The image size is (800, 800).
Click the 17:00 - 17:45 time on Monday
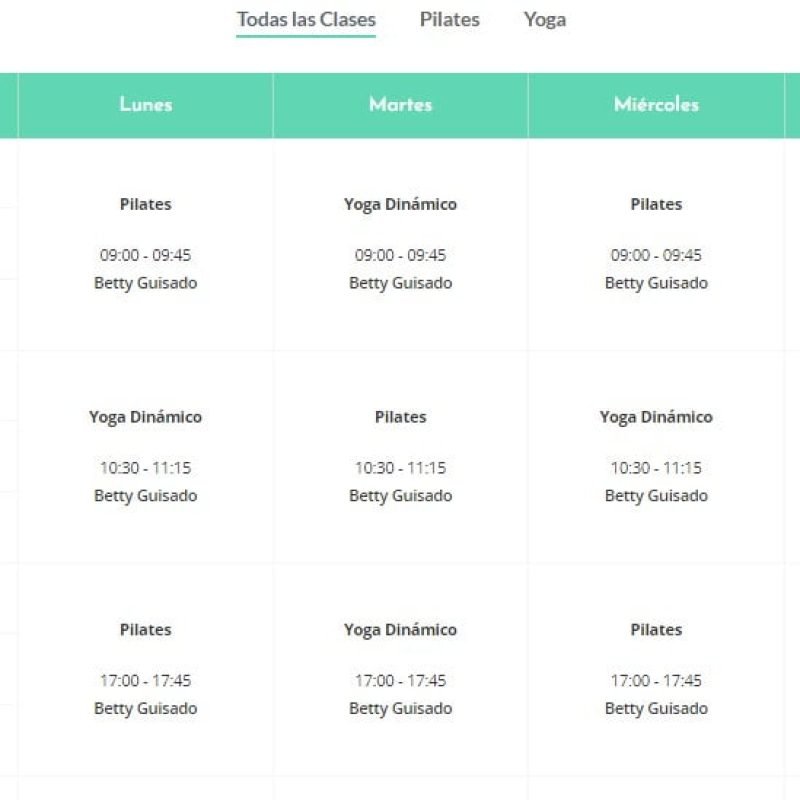pos(145,681)
